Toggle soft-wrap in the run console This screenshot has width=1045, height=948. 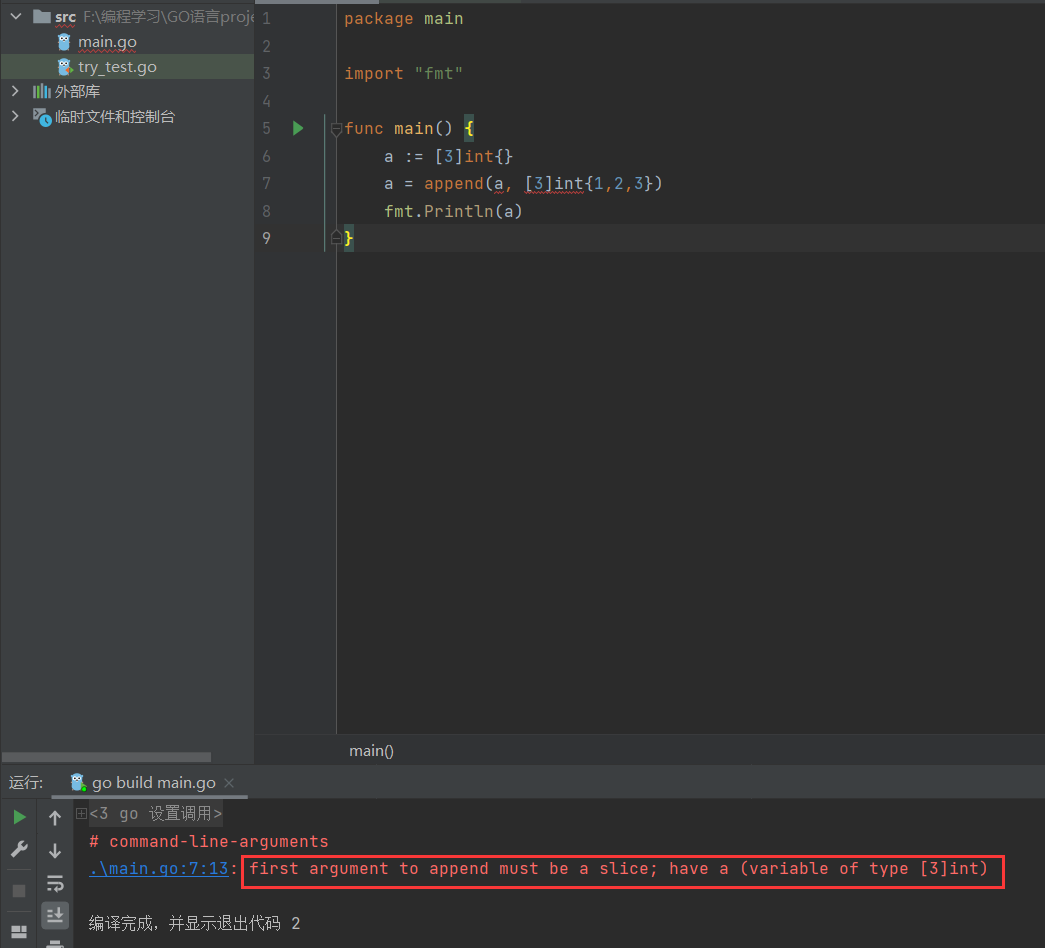[55, 884]
